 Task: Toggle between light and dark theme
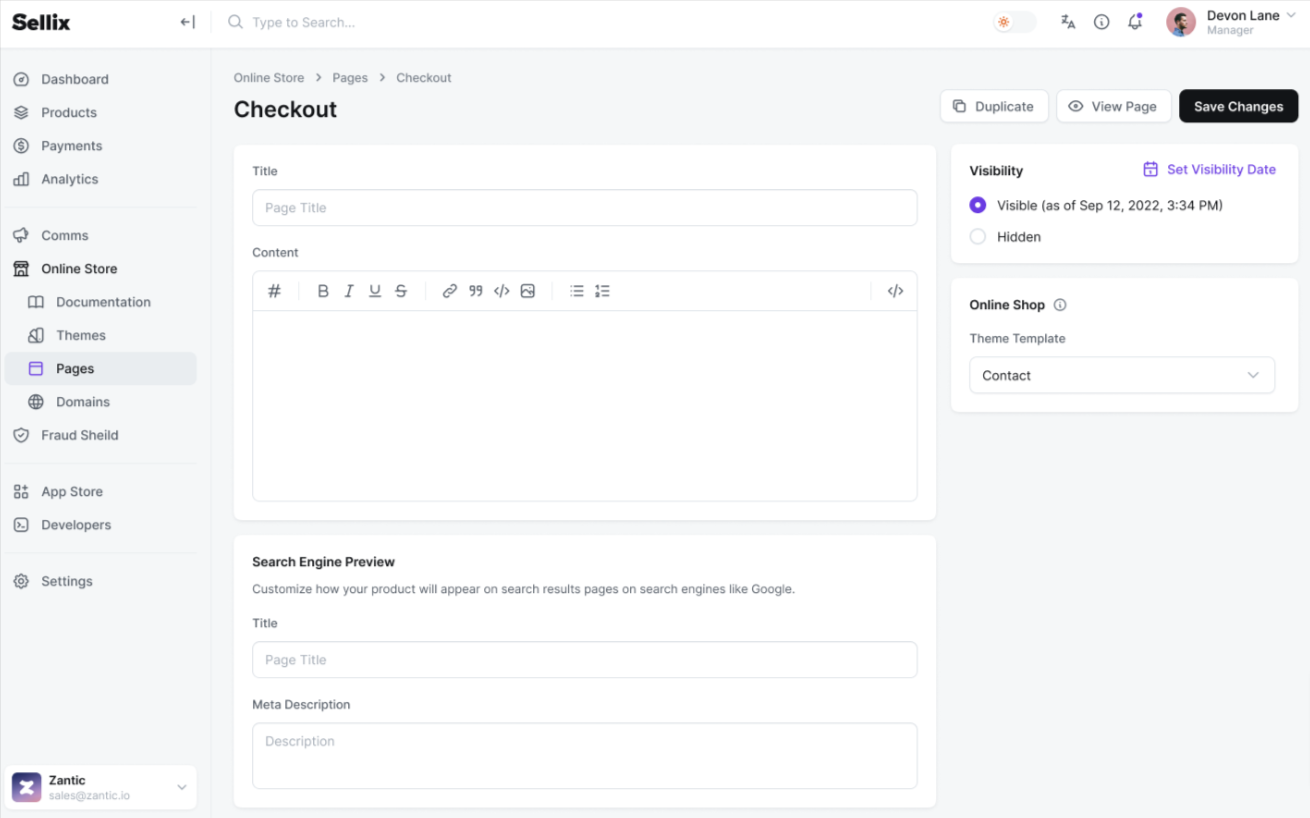1013,21
